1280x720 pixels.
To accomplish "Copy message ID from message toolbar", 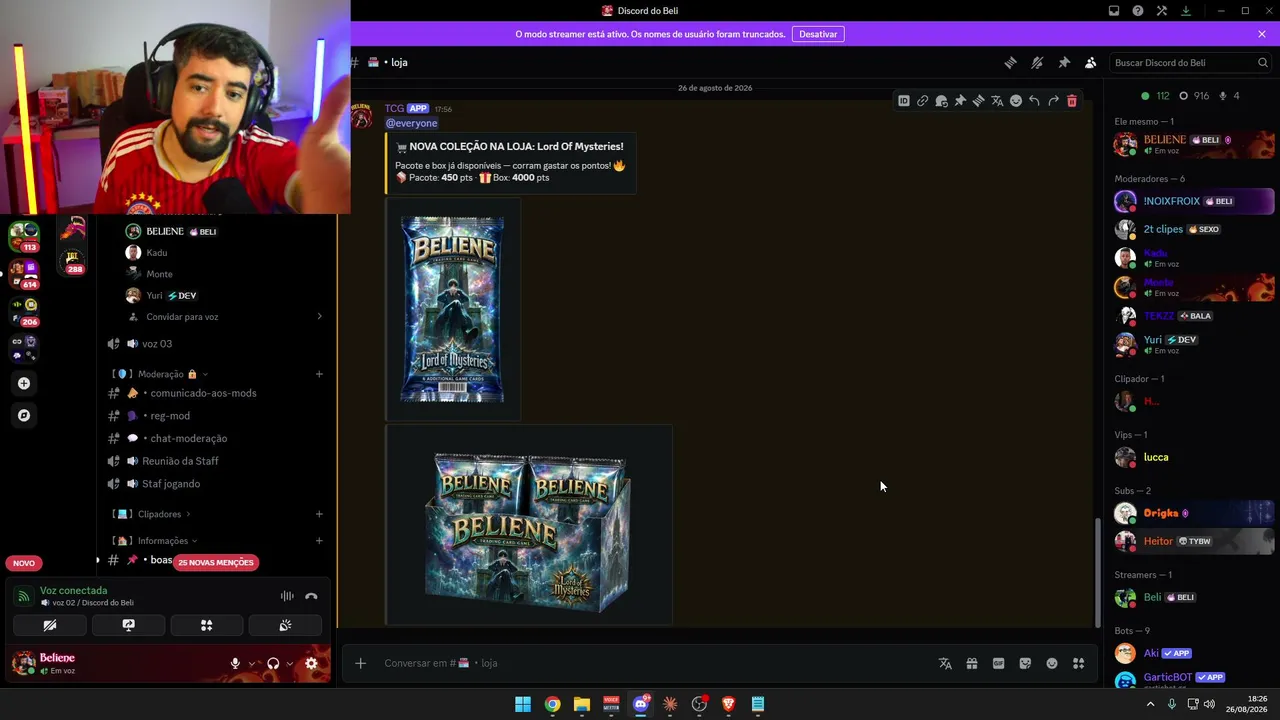I will tap(904, 101).
